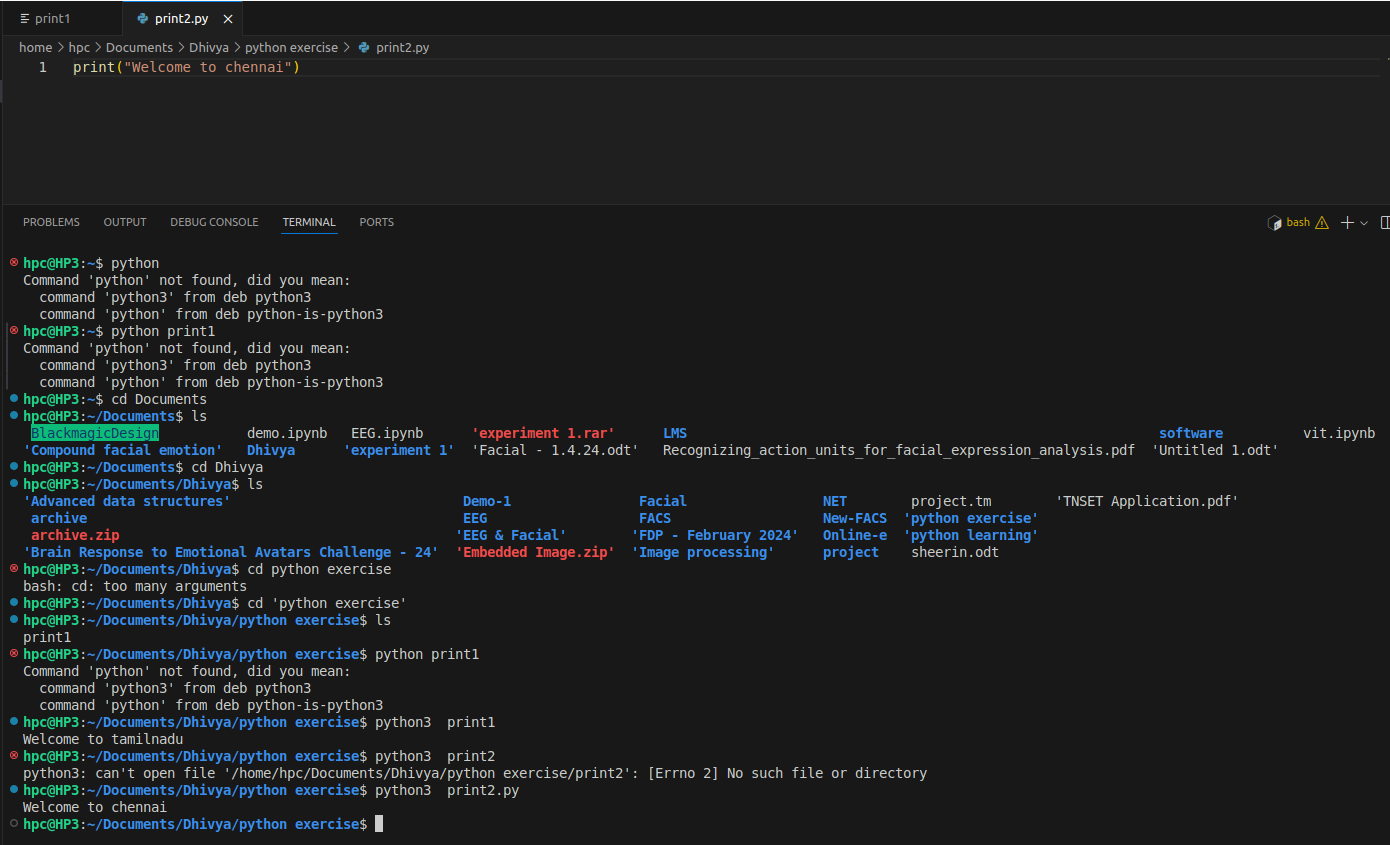The width and height of the screenshot is (1390, 845).
Task: Expand the 'python exercise' breadcrumb segment
Action: tap(291, 47)
